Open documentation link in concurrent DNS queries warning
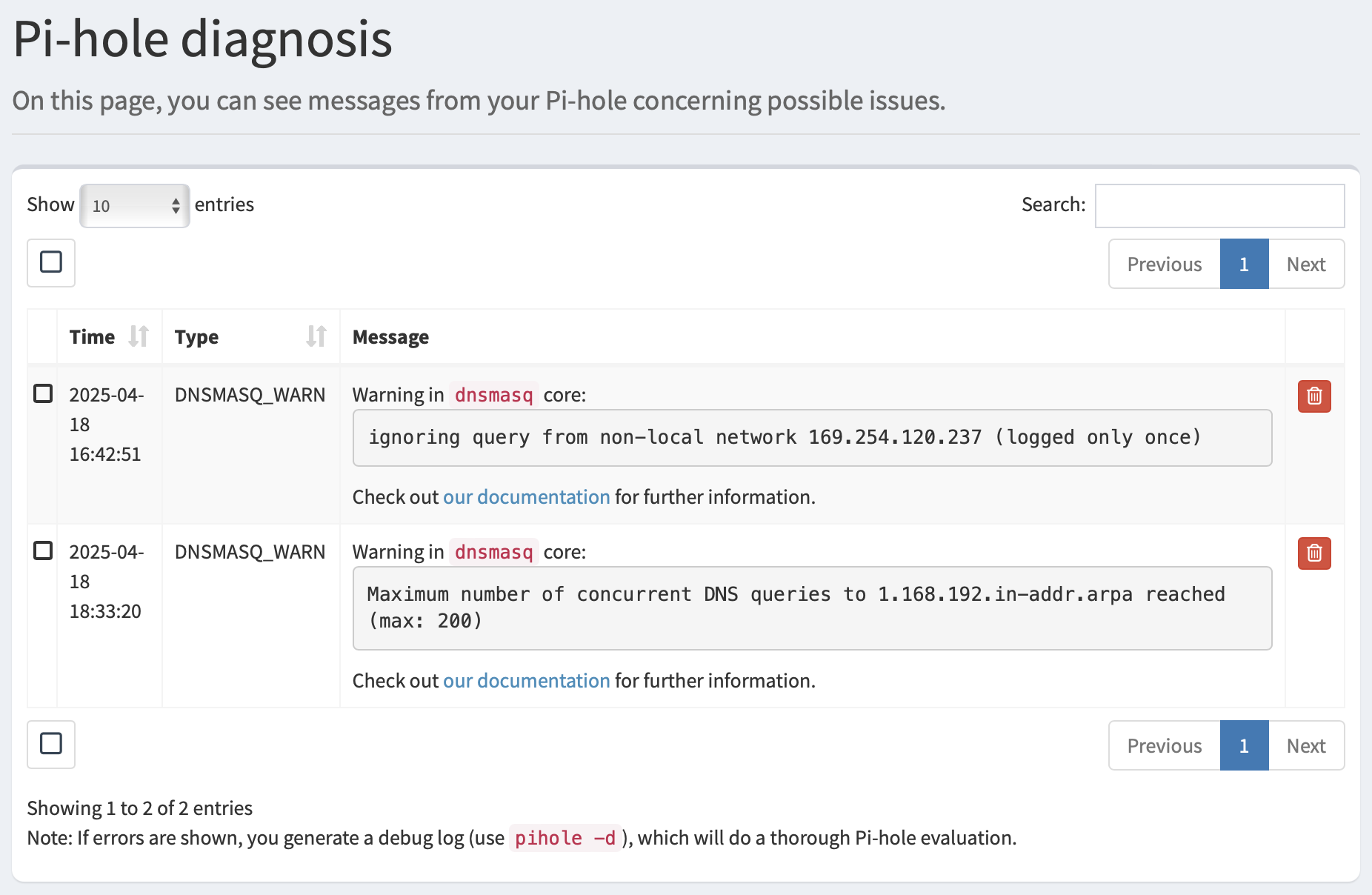 pos(527,680)
